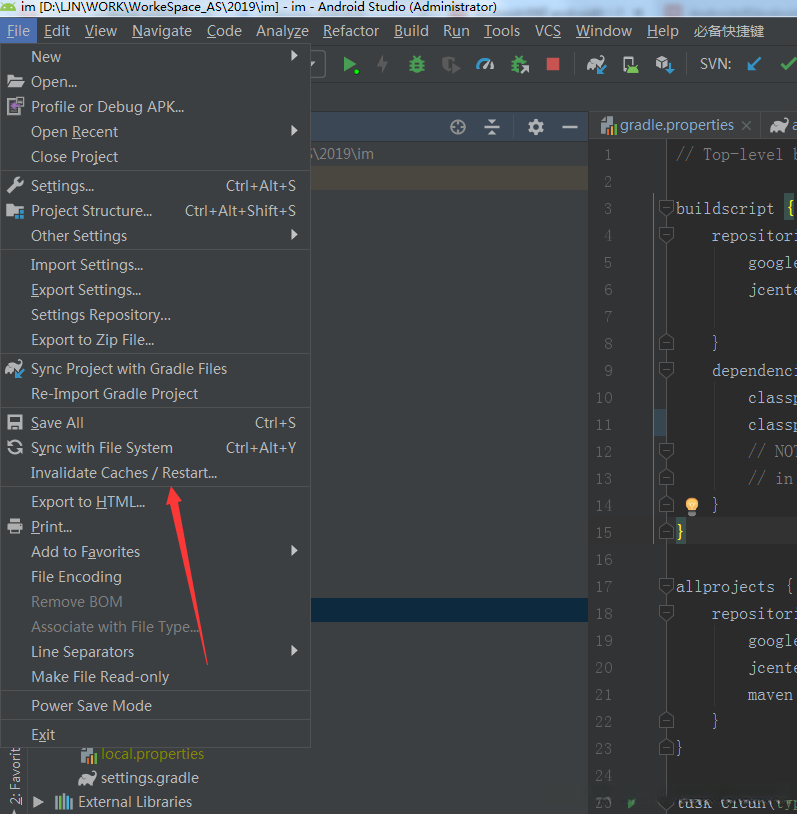Open the AVD Manager icon
The image size is (797, 814).
(x=631, y=65)
